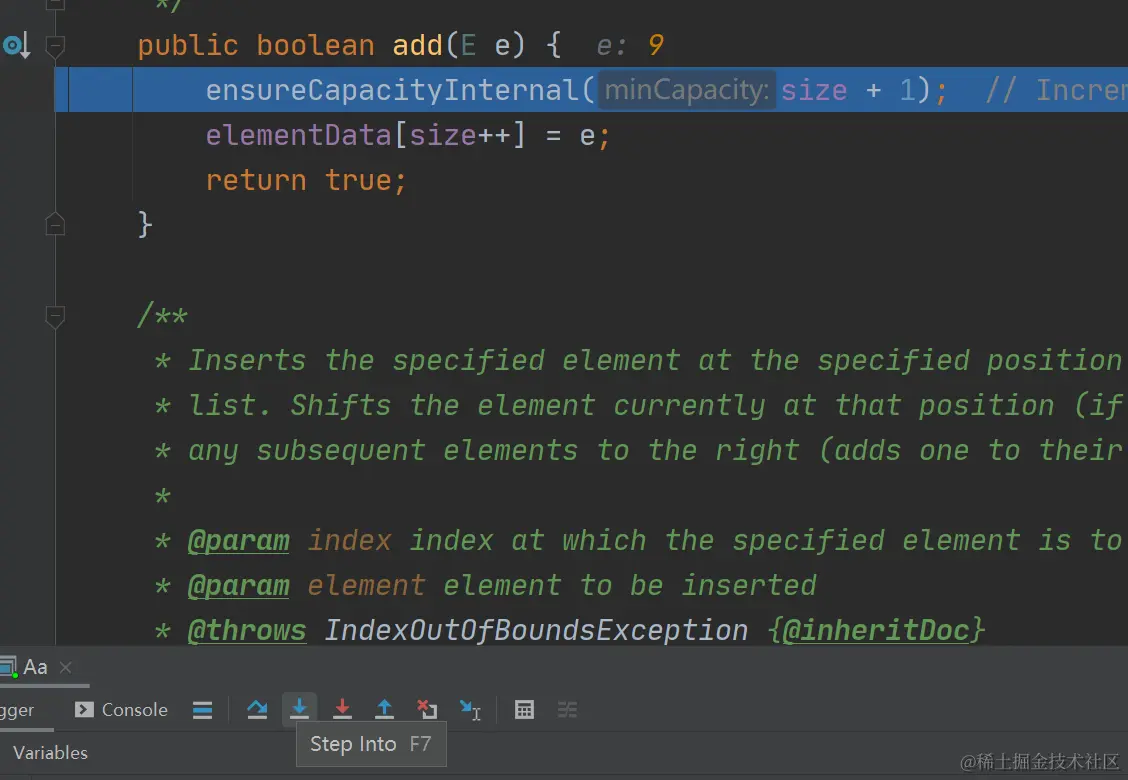Click the overriding method gutter icon
Screen dimensions: 1128x780
point(16,46)
